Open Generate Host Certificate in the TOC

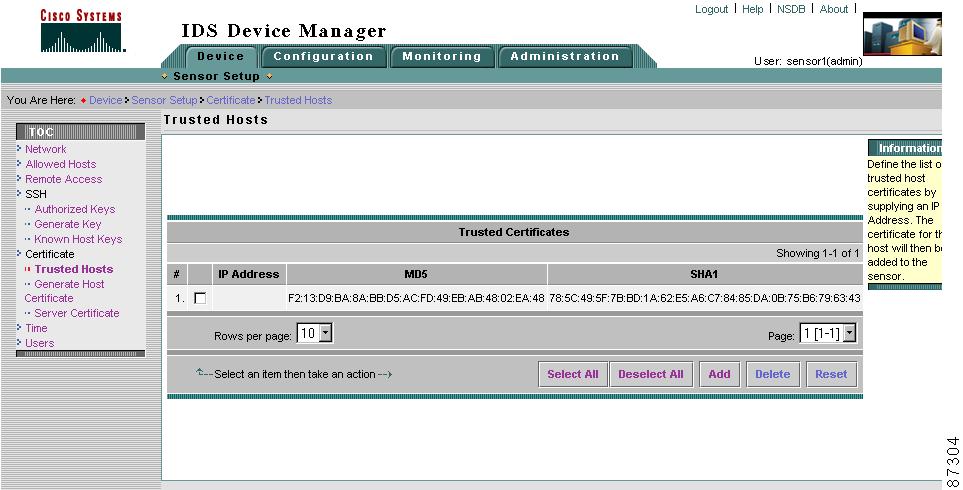pos(64,291)
